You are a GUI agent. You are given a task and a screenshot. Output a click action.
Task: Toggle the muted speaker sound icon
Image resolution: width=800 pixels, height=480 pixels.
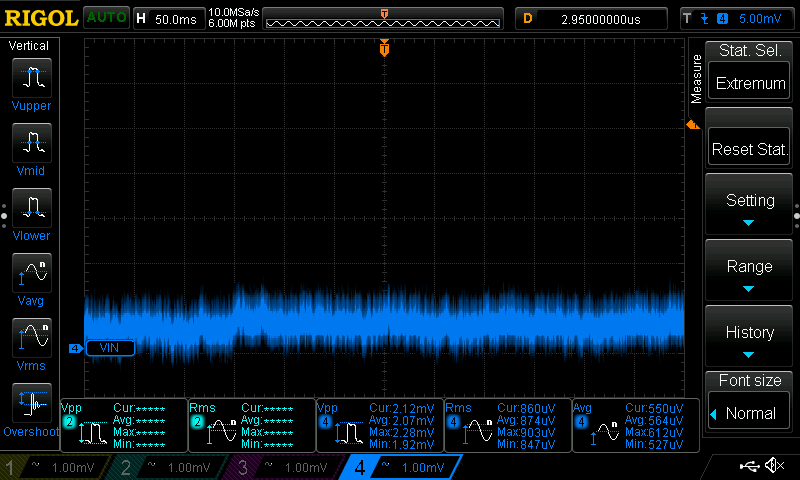[x=774, y=465]
